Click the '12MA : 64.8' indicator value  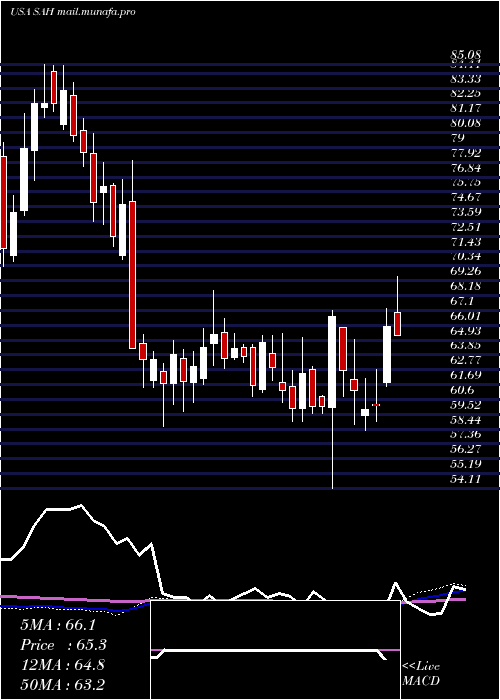(62, 665)
